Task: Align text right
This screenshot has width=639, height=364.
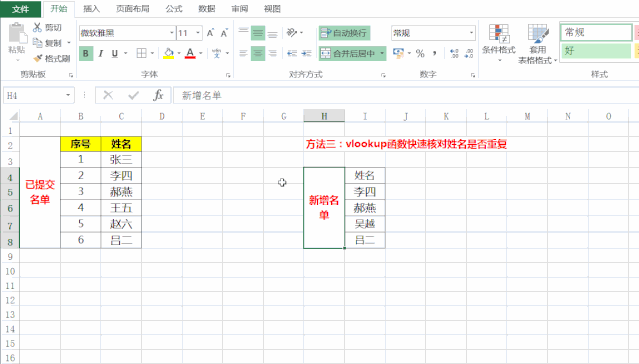Action: tap(273, 53)
